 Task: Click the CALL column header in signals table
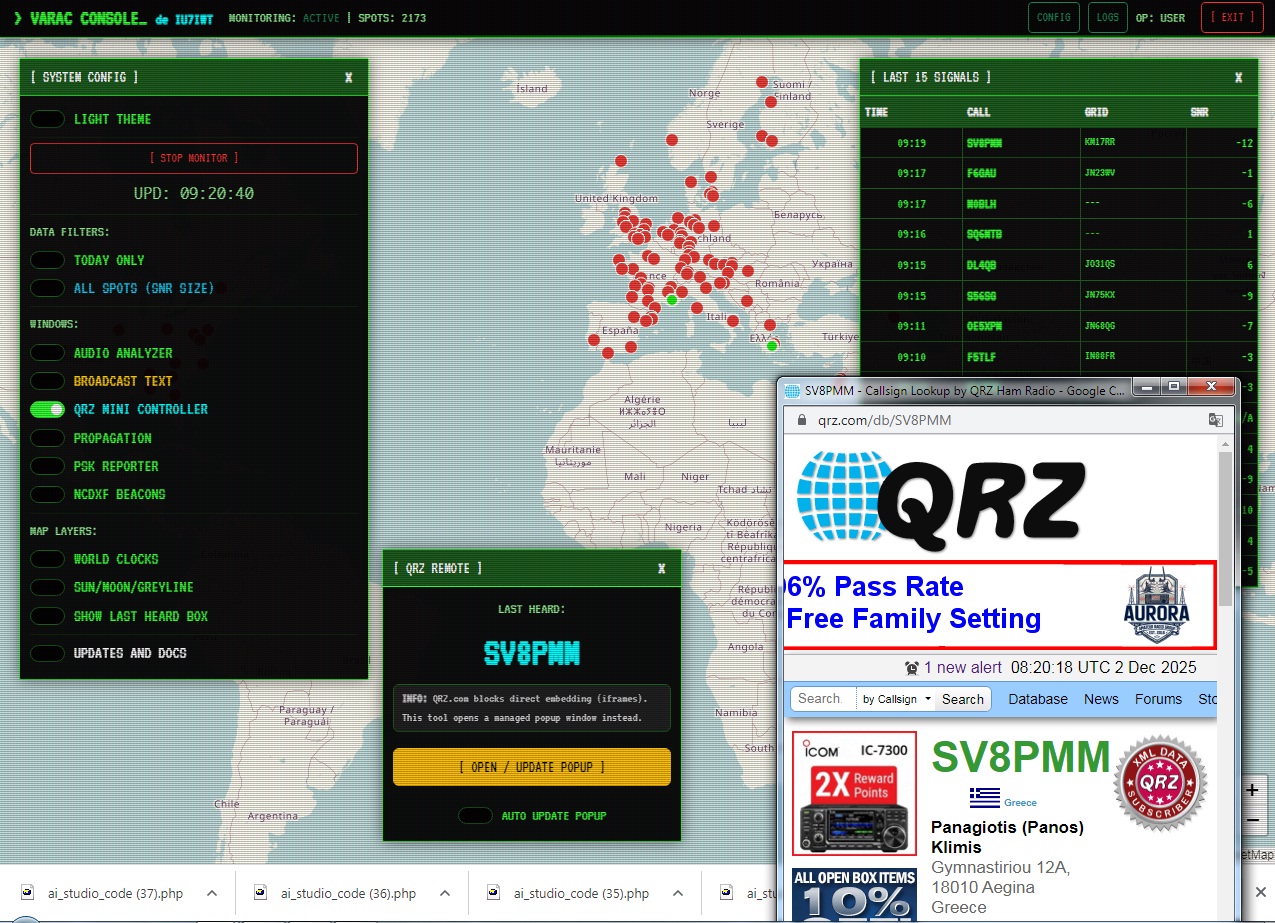pos(978,112)
